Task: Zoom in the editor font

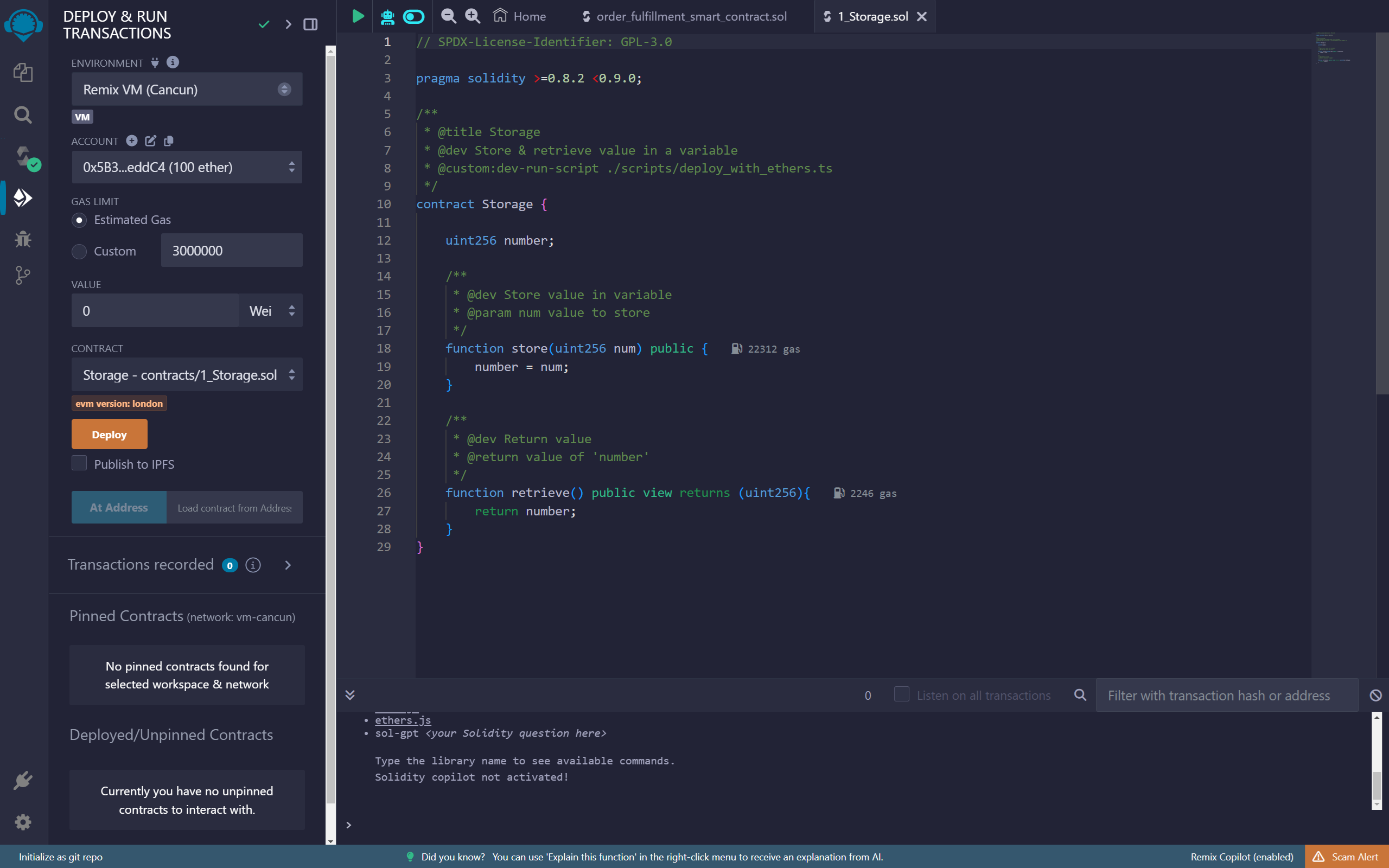Action: pos(473,16)
